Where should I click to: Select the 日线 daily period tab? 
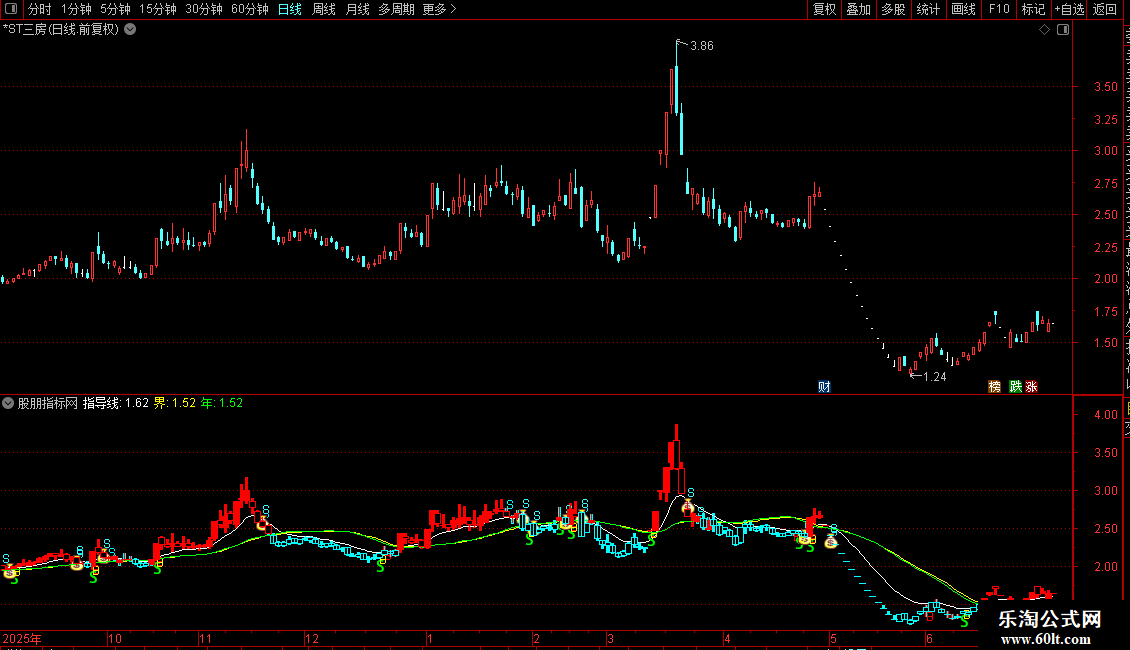290,9
